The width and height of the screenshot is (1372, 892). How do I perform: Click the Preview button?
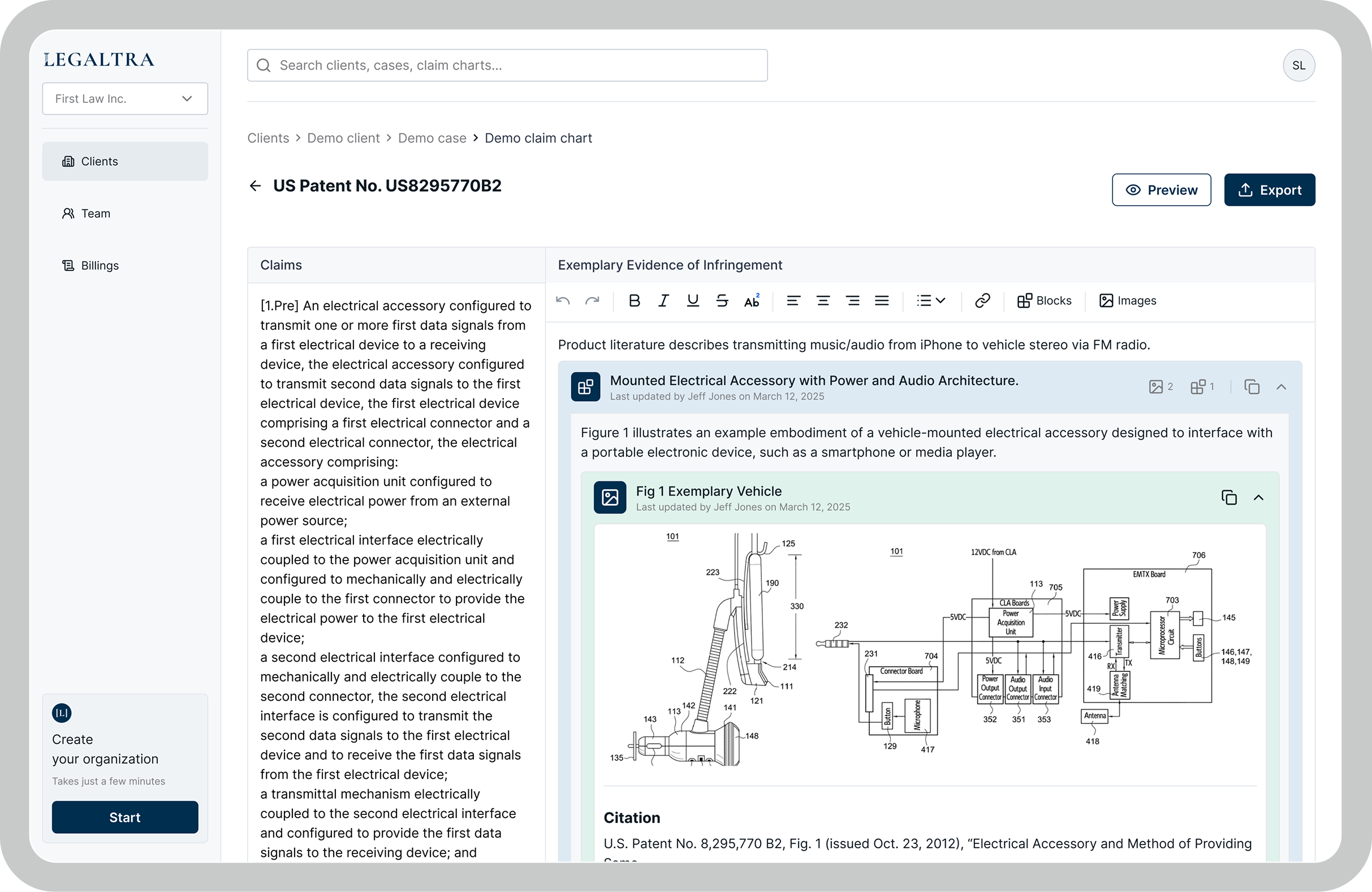coord(1161,189)
